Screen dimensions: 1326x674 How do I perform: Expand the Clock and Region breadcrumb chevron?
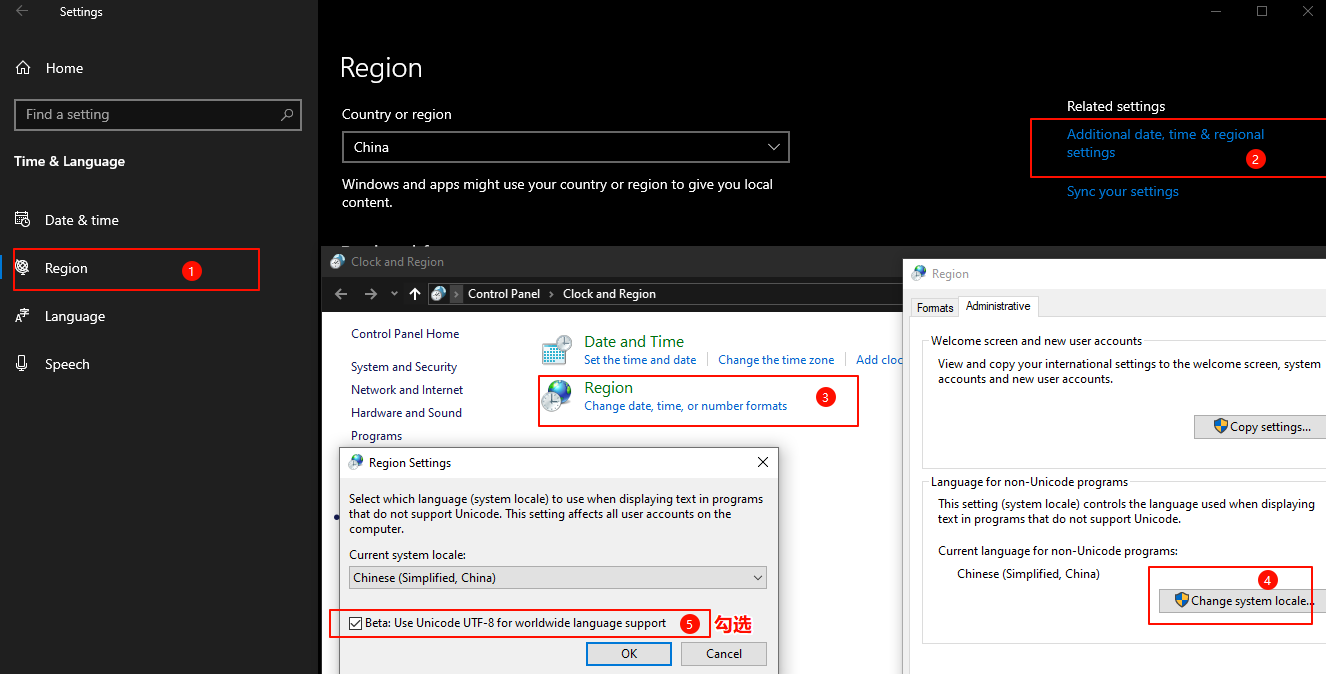pyautogui.click(x=552, y=294)
